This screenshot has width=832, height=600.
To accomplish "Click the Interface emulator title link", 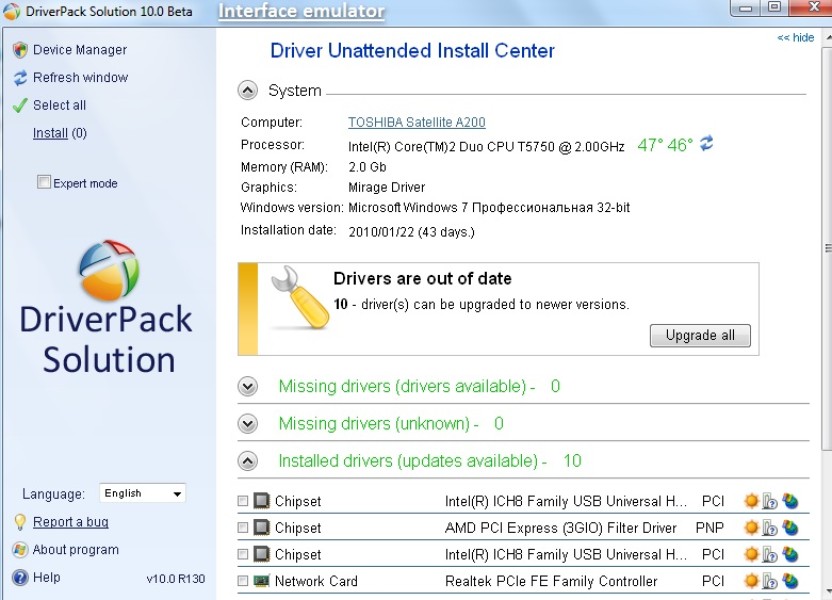I will (301, 11).
